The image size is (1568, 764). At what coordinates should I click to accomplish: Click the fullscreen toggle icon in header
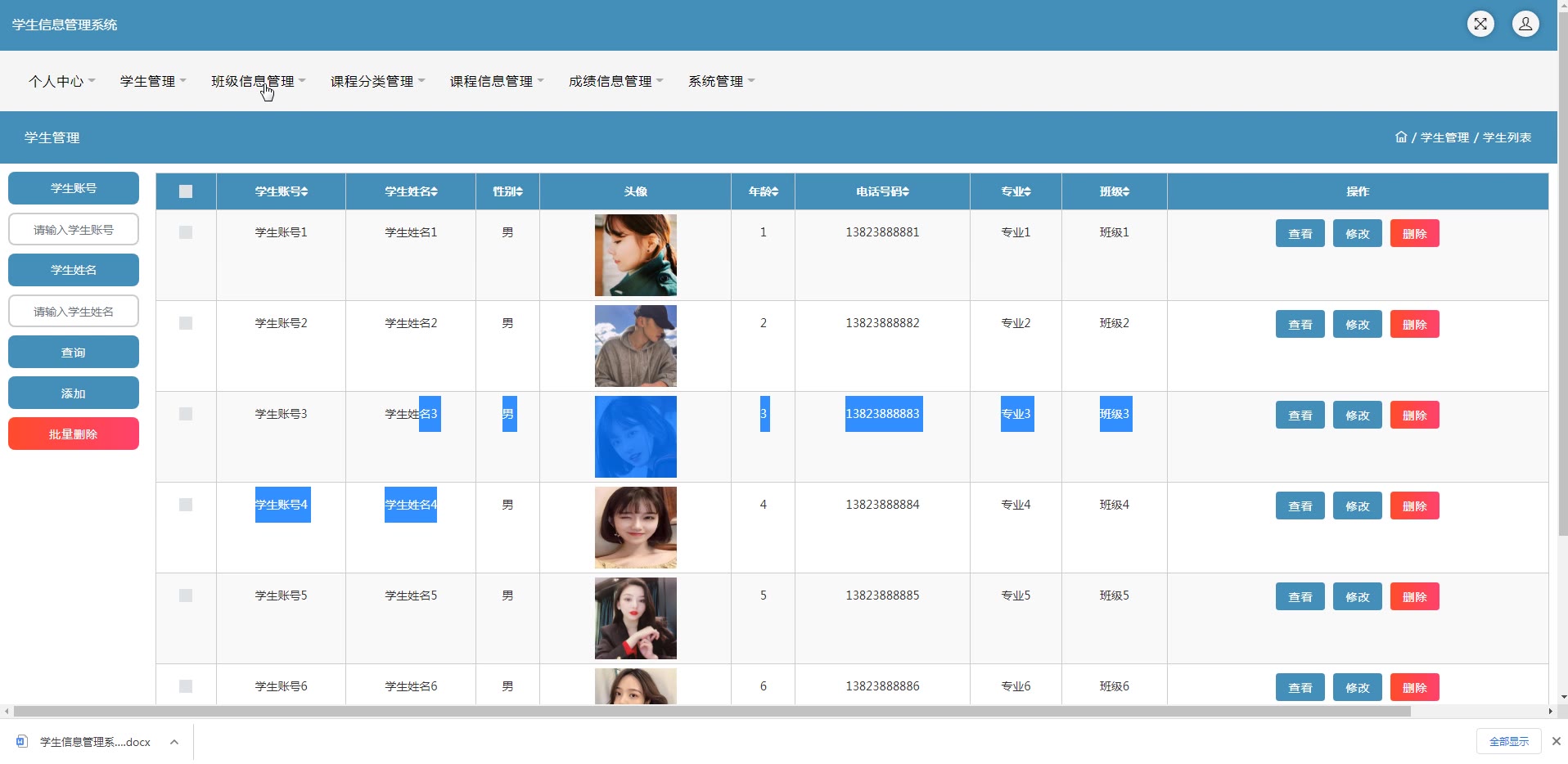pyautogui.click(x=1480, y=24)
